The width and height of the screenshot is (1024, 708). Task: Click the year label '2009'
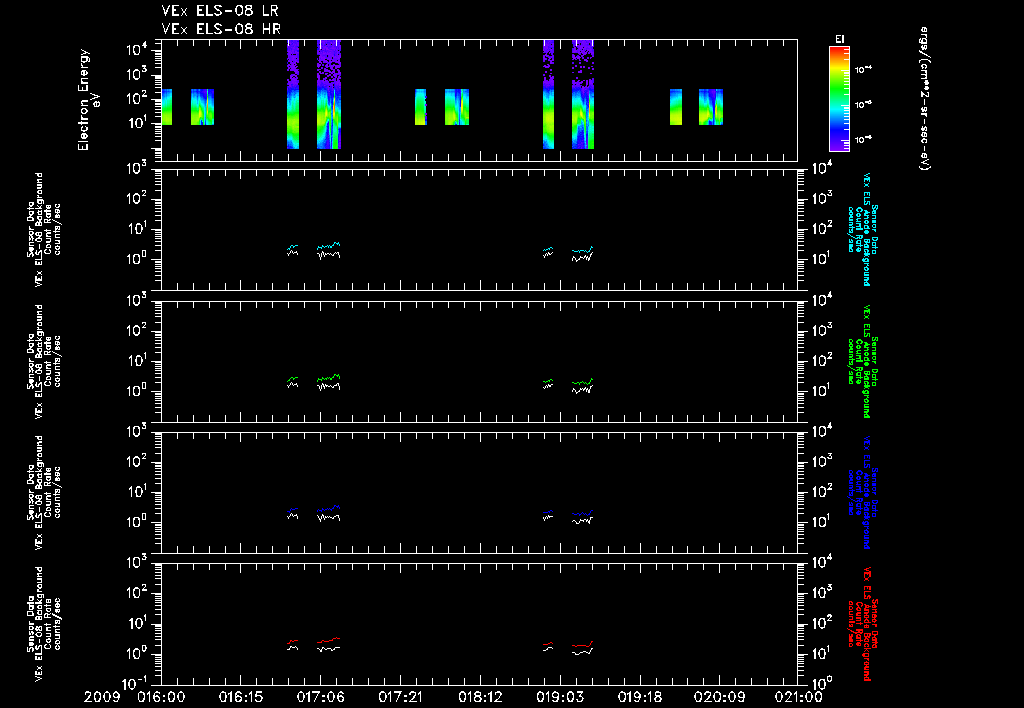102,697
